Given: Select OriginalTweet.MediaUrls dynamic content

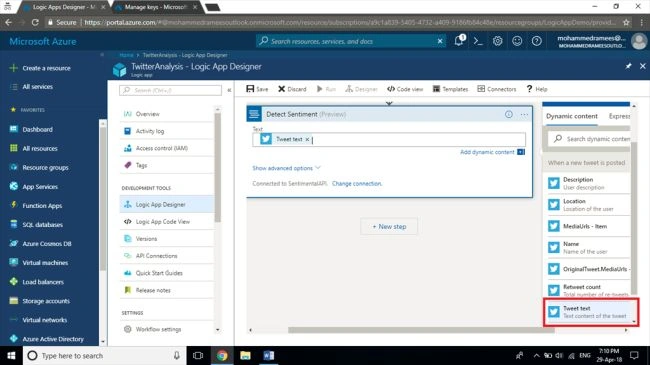Looking at the screenshot, I should [x=589, y=269].
